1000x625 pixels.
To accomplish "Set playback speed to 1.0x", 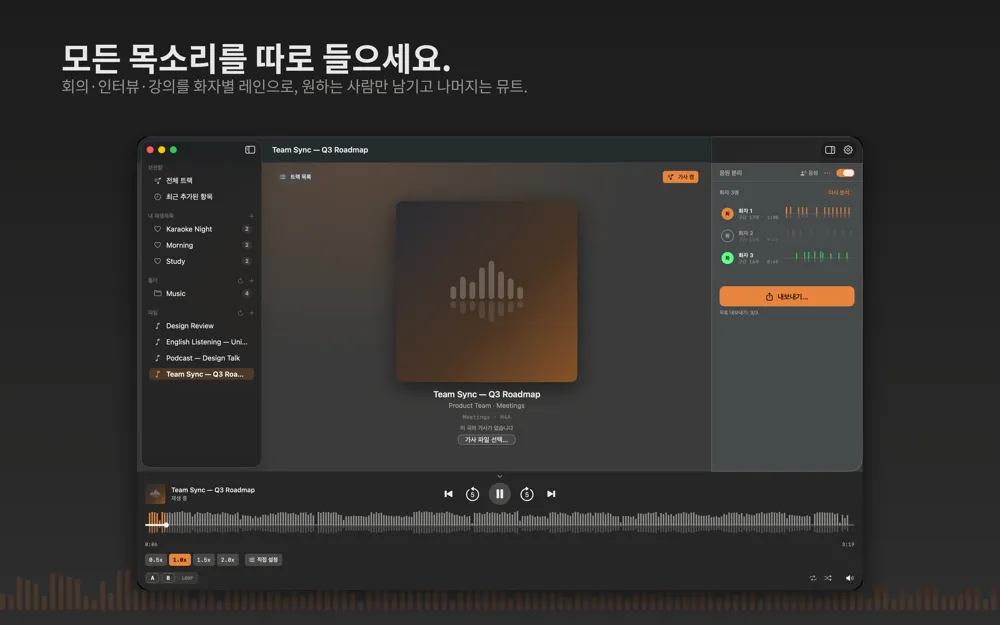I will click(180, 559).
